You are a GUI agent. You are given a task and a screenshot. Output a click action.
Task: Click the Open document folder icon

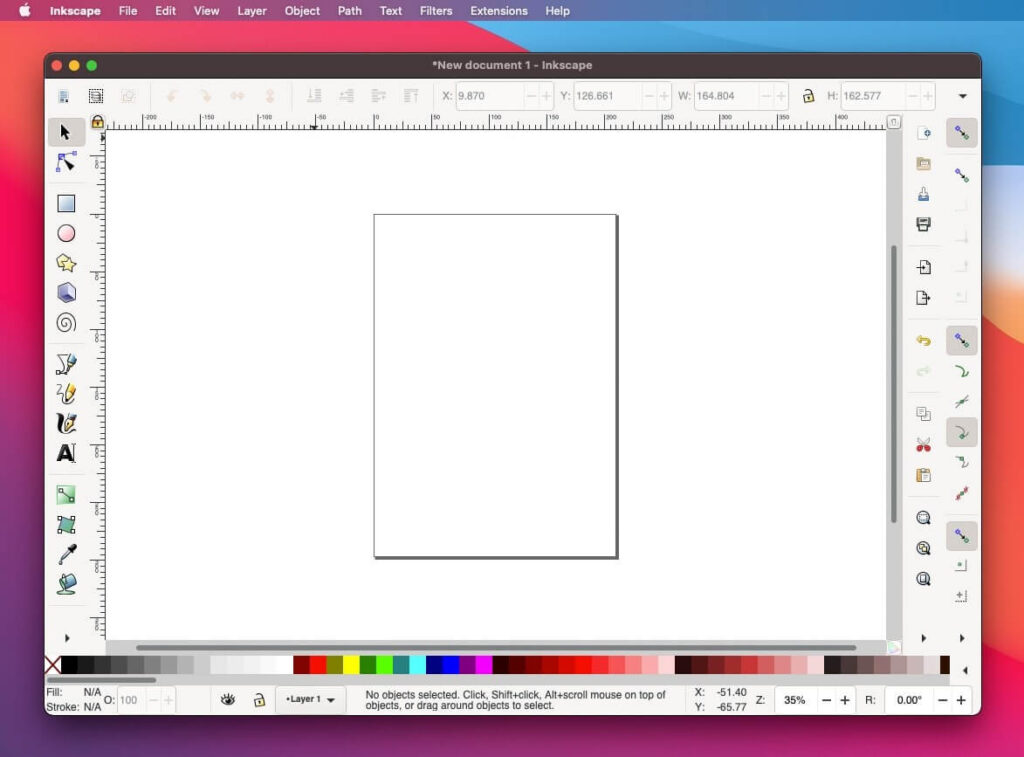tap(923, 163)
